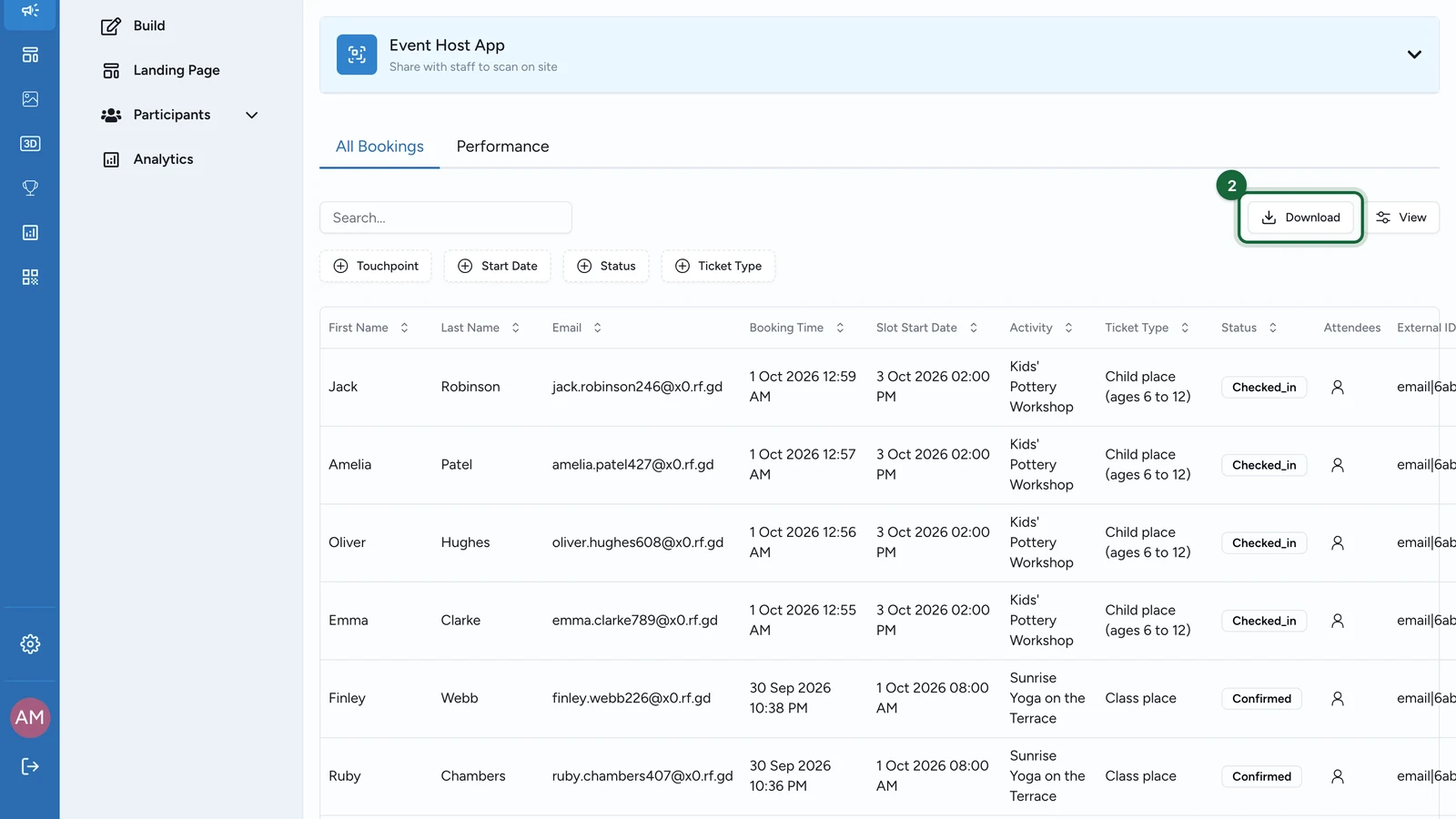Open the Build menu item
The height and width of the screenshot is (819, 1456).
(133, 26)
